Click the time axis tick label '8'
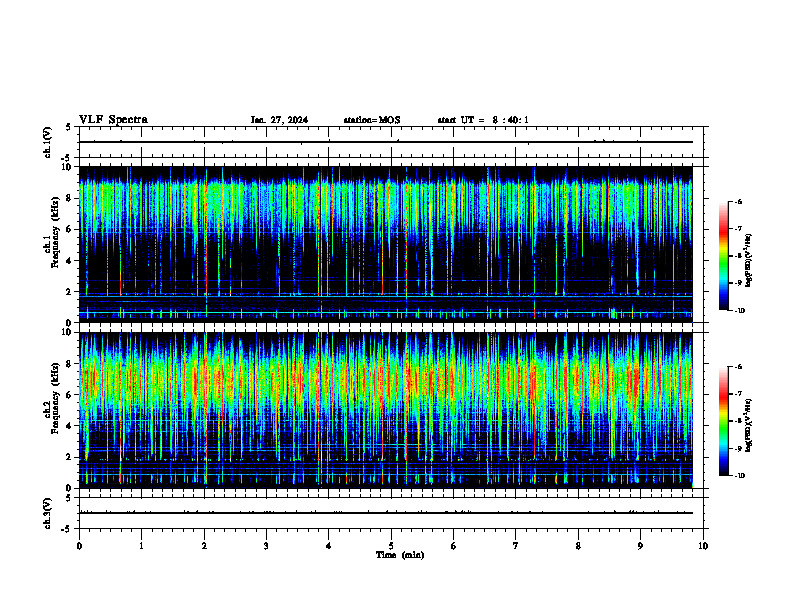This screenshot has height=612, width=792. pos(578,546)
